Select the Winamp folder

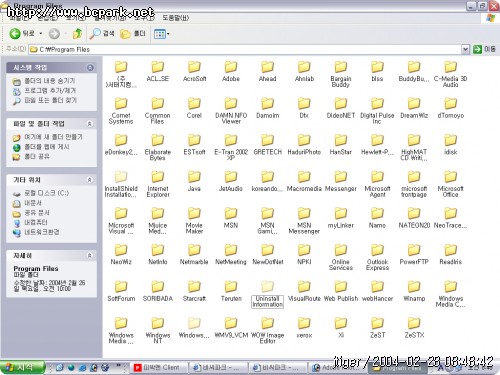point(414,291)
